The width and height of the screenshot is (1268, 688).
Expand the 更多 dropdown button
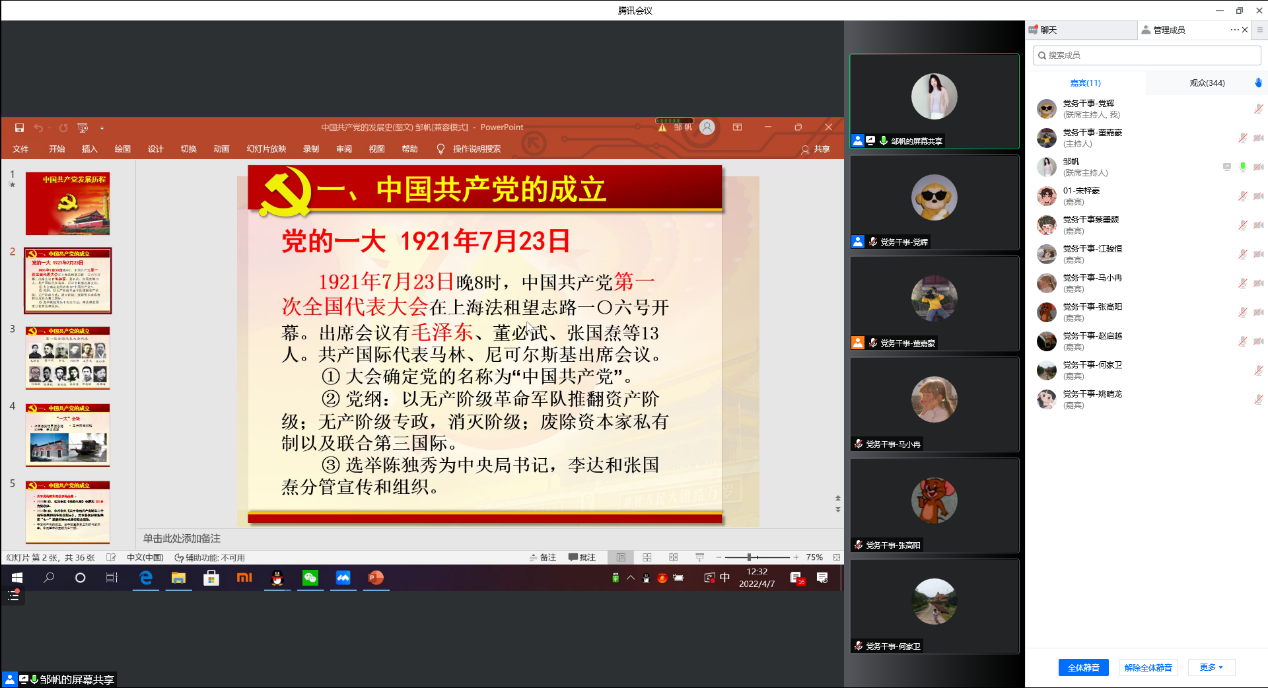click(1211, 667)
